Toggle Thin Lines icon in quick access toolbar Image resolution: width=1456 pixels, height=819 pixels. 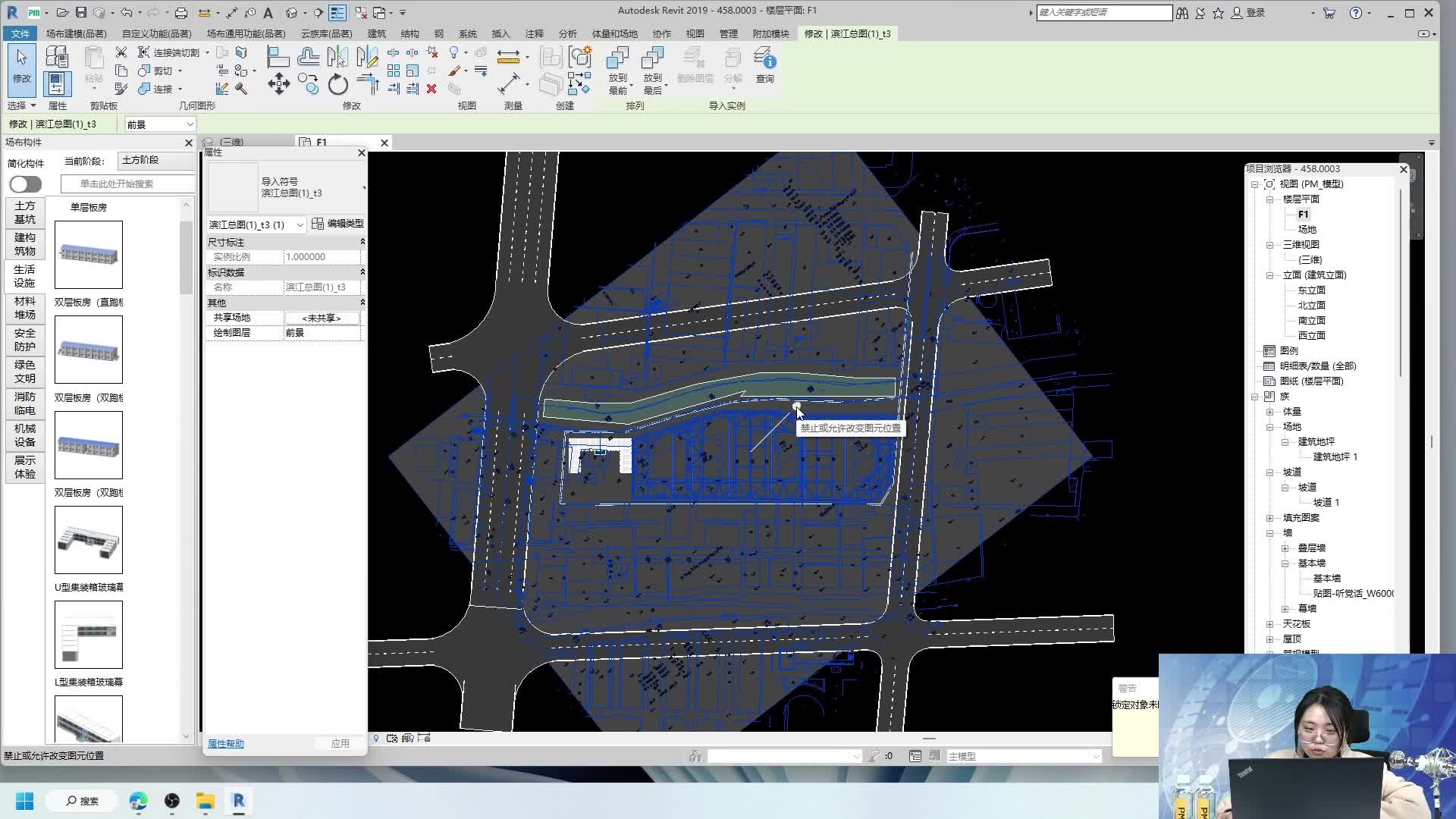[x=337, y=12]
